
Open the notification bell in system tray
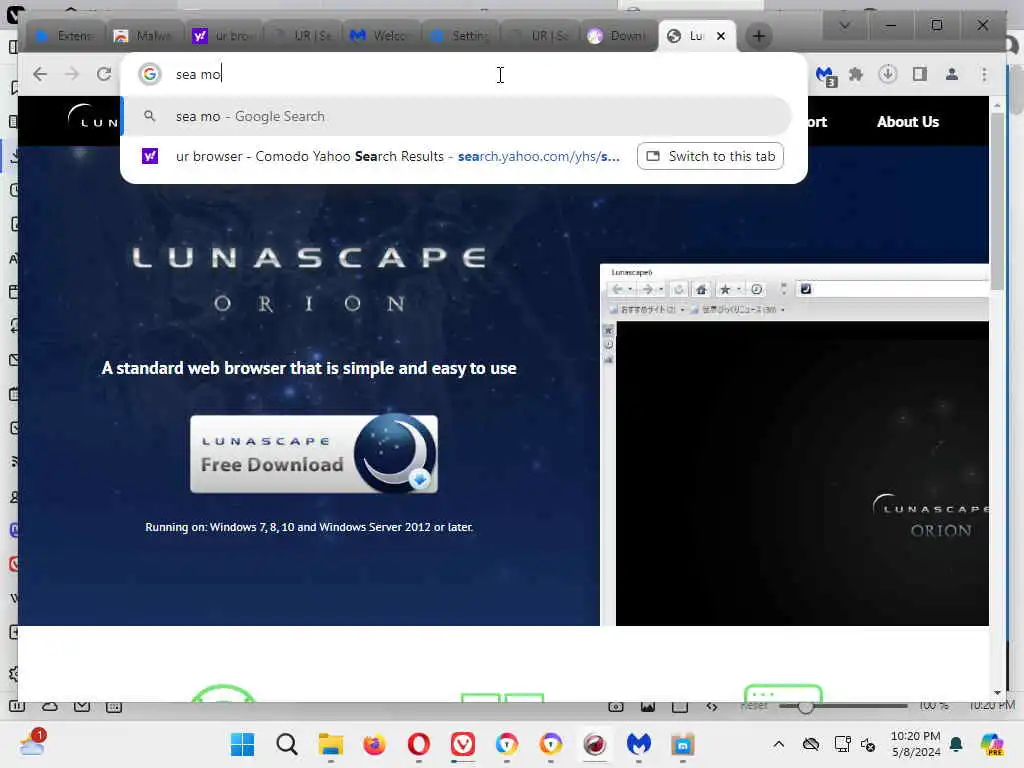point(956,744)
